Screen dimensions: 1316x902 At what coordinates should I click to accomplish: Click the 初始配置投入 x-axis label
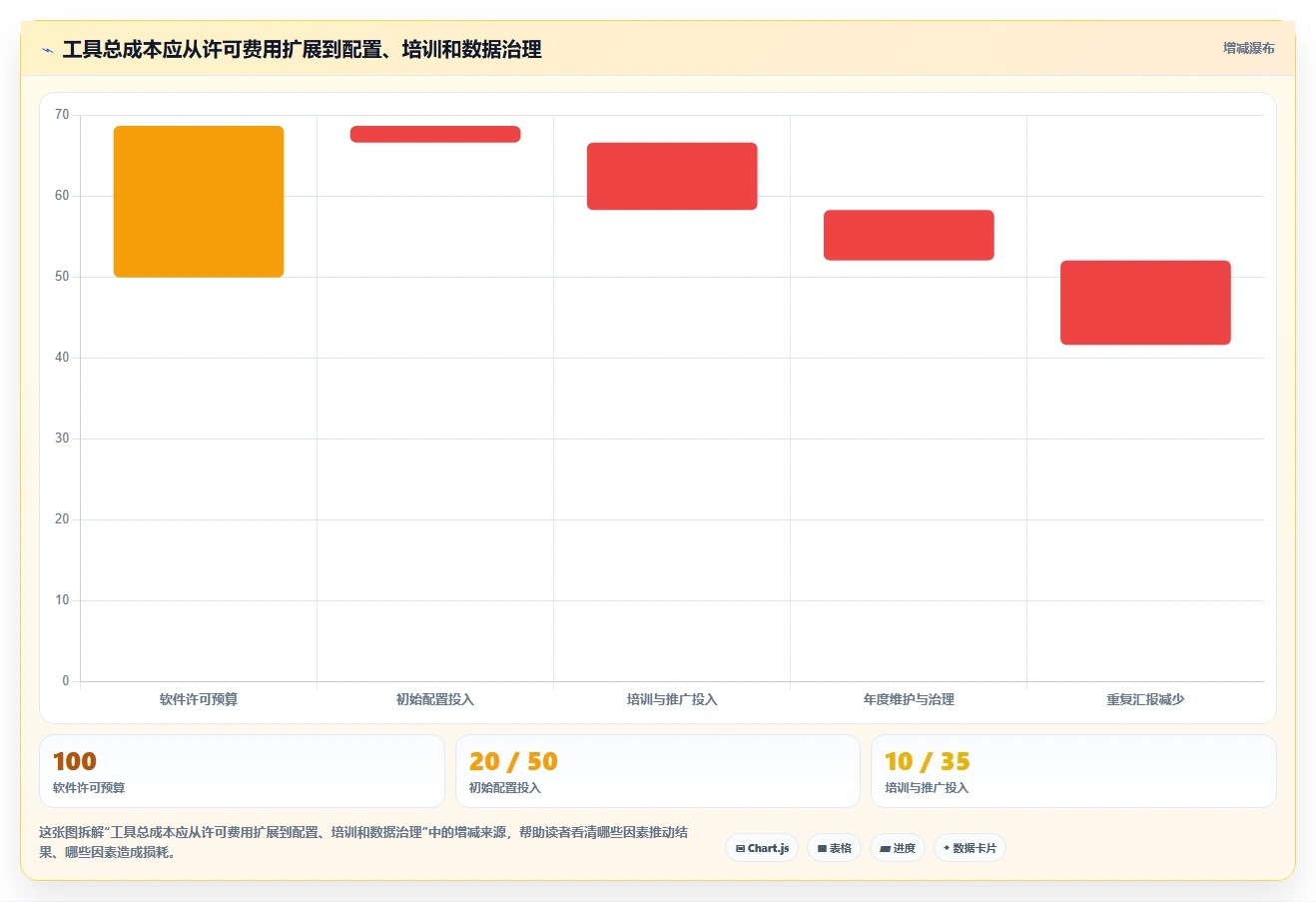(435, 699)
